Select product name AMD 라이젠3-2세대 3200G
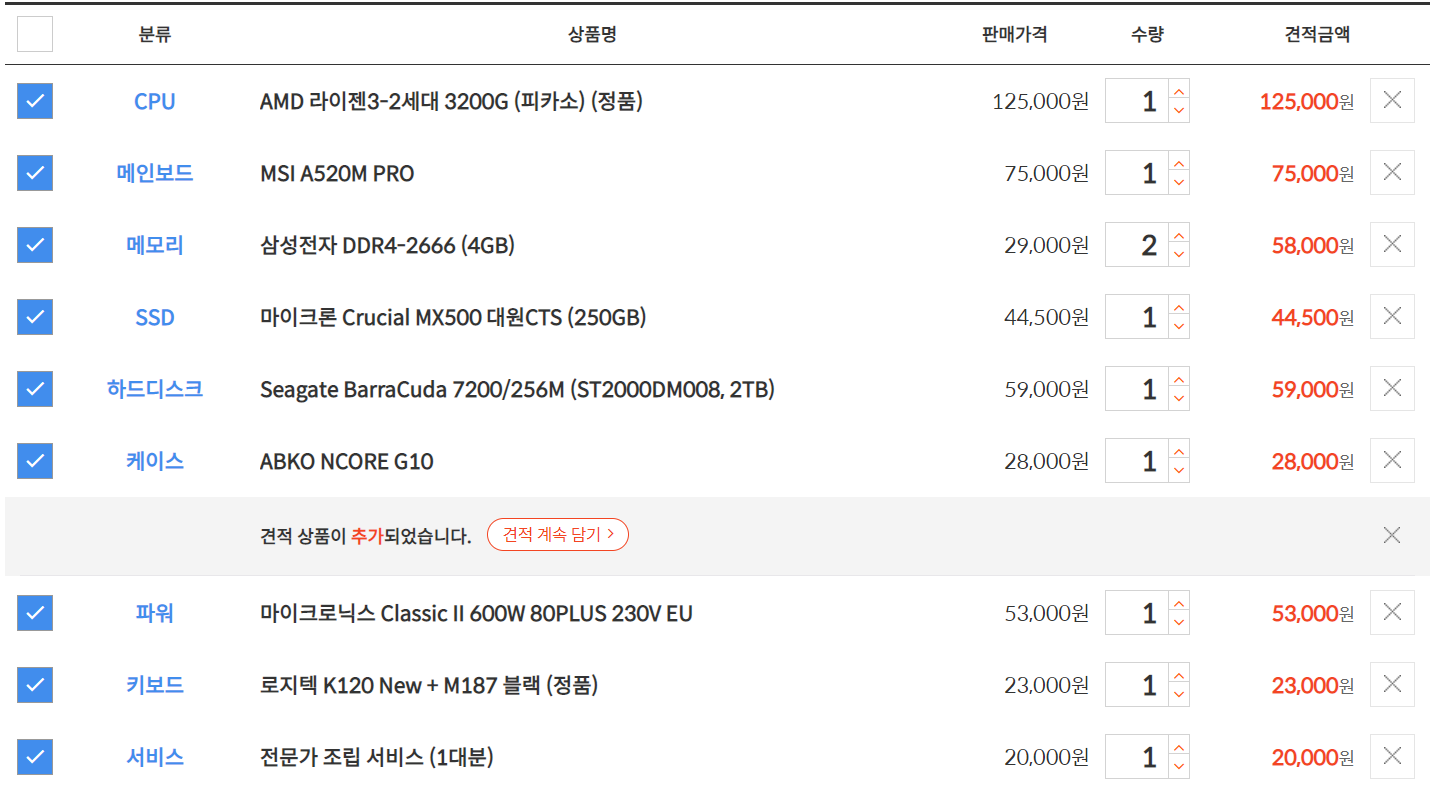This screenshot has width=1430, height=793. pos(451,101)
